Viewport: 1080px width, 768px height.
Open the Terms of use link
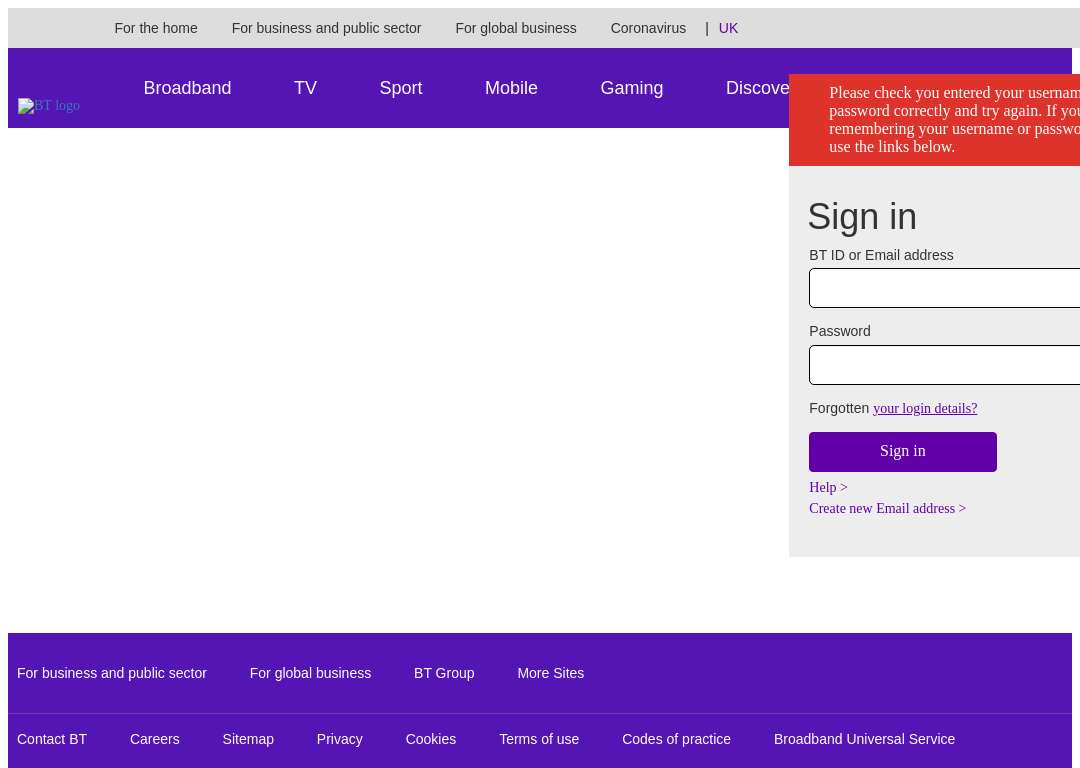pyautogui.click(x=539, y=739)
